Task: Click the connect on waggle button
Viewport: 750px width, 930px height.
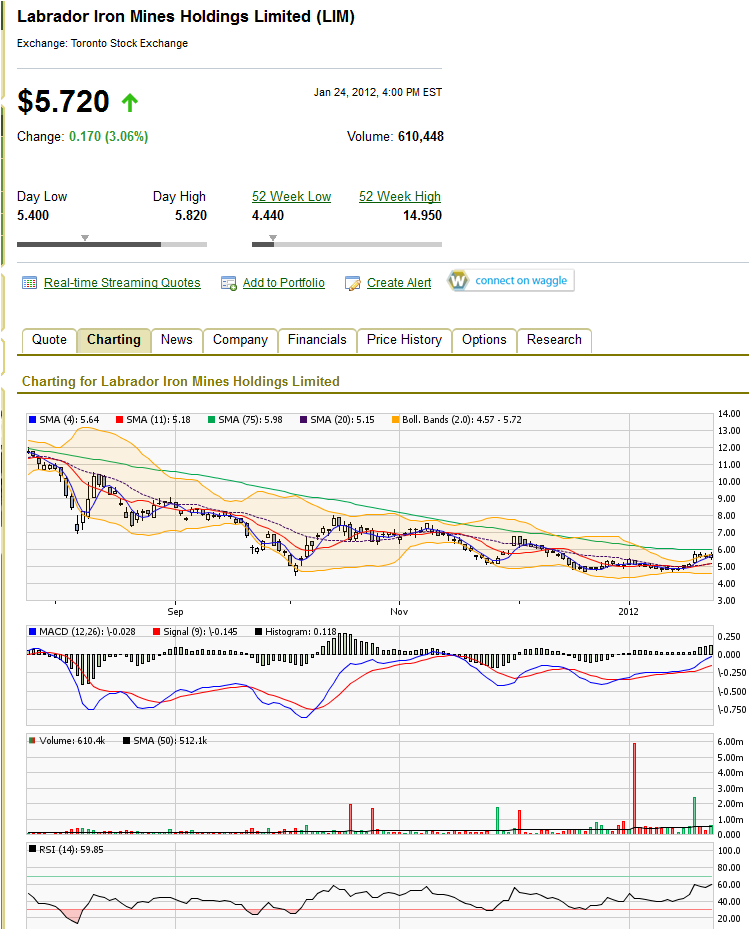Action: point(510,280)
